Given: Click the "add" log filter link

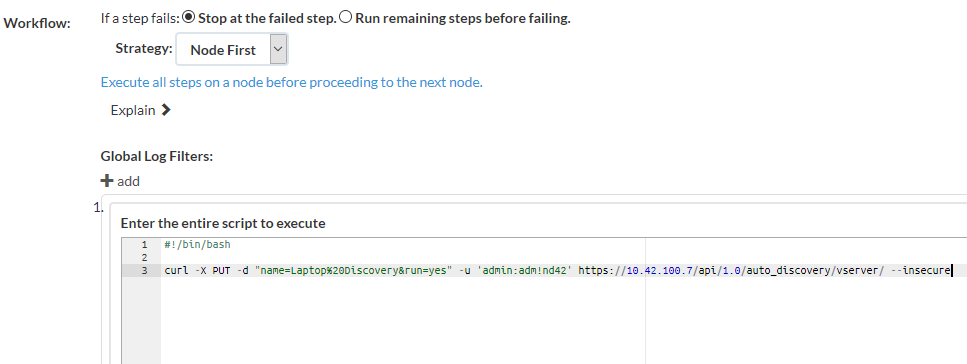Looking at the screenshot, I should pos(128,181).
